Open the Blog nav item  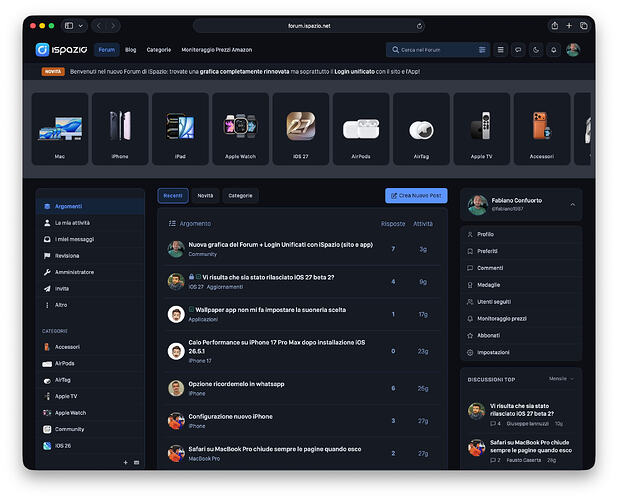coord(131,50)
